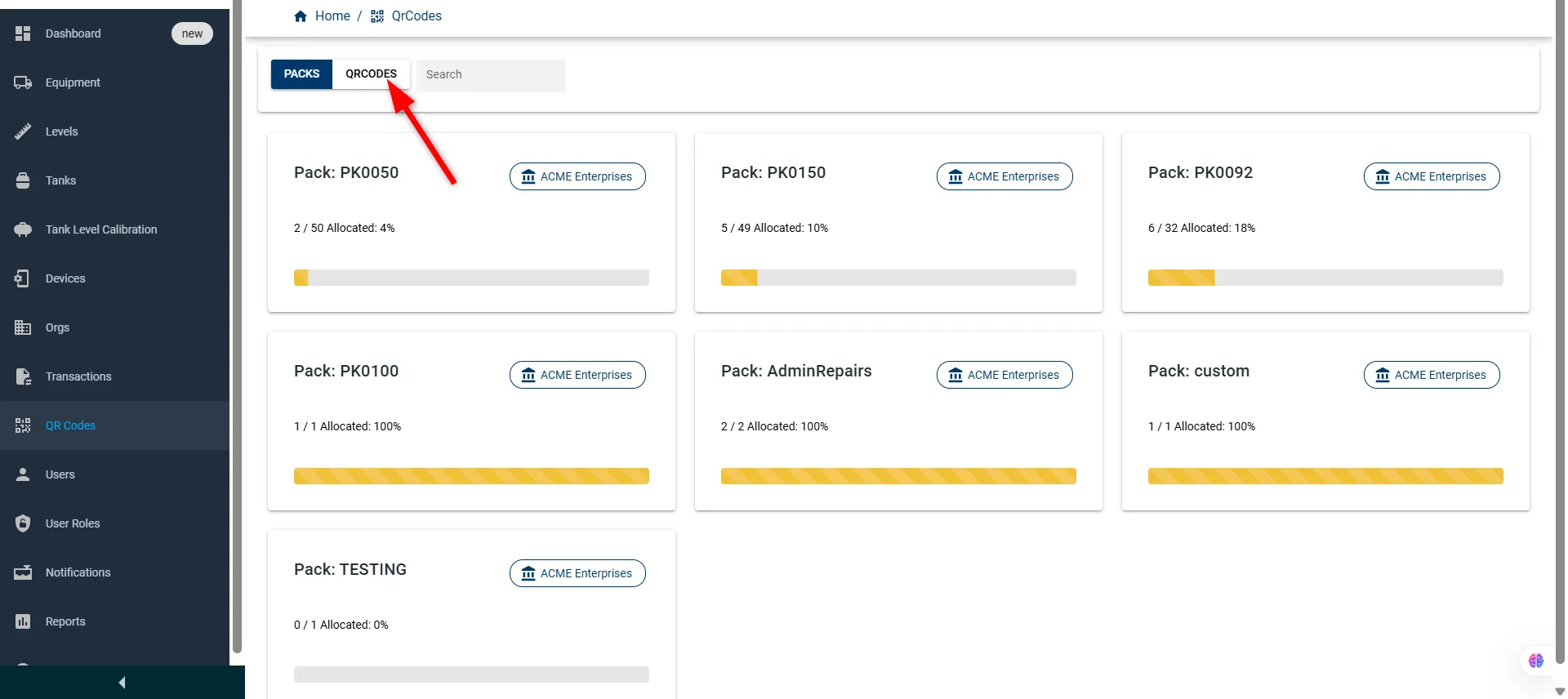Click the QrCodes breadcrumb QR icon
1568x699 pixels.
pyautogui.click(x=377, y=16)
